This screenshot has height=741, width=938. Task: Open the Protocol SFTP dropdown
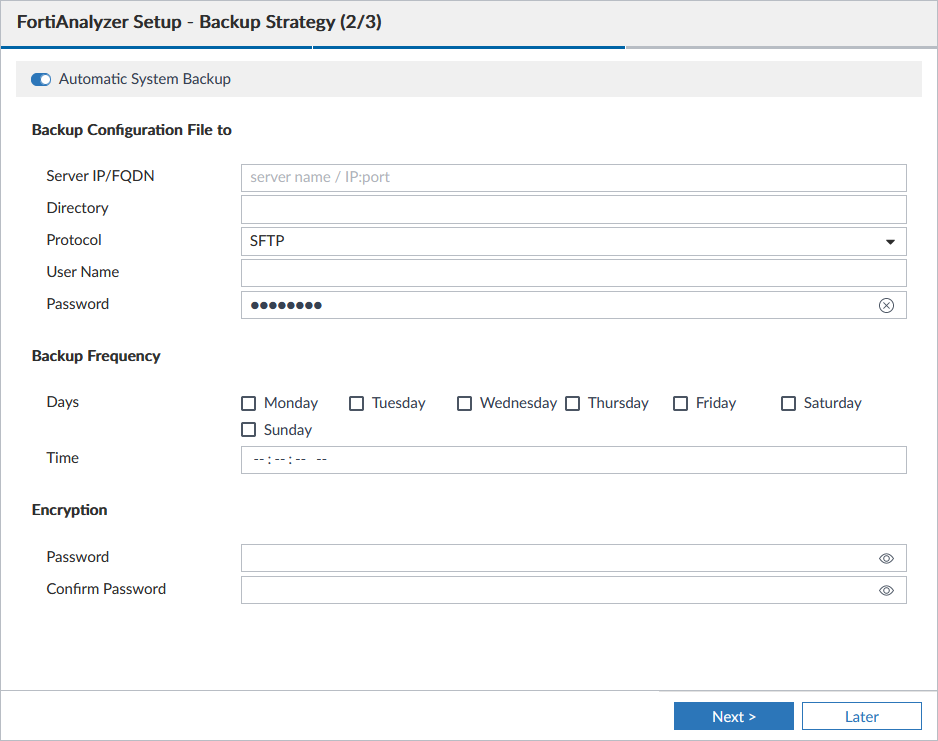(x=560, y=241)
